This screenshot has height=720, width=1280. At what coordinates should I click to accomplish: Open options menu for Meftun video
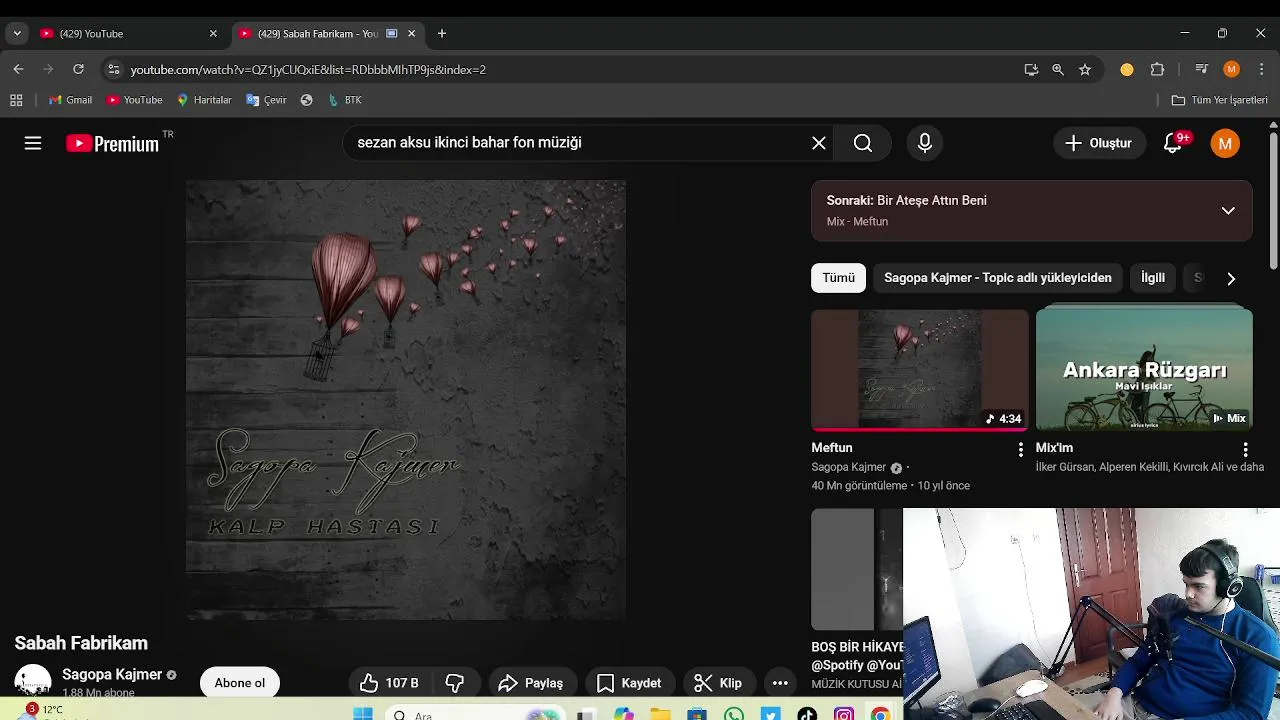click(x=1020, y=450)
